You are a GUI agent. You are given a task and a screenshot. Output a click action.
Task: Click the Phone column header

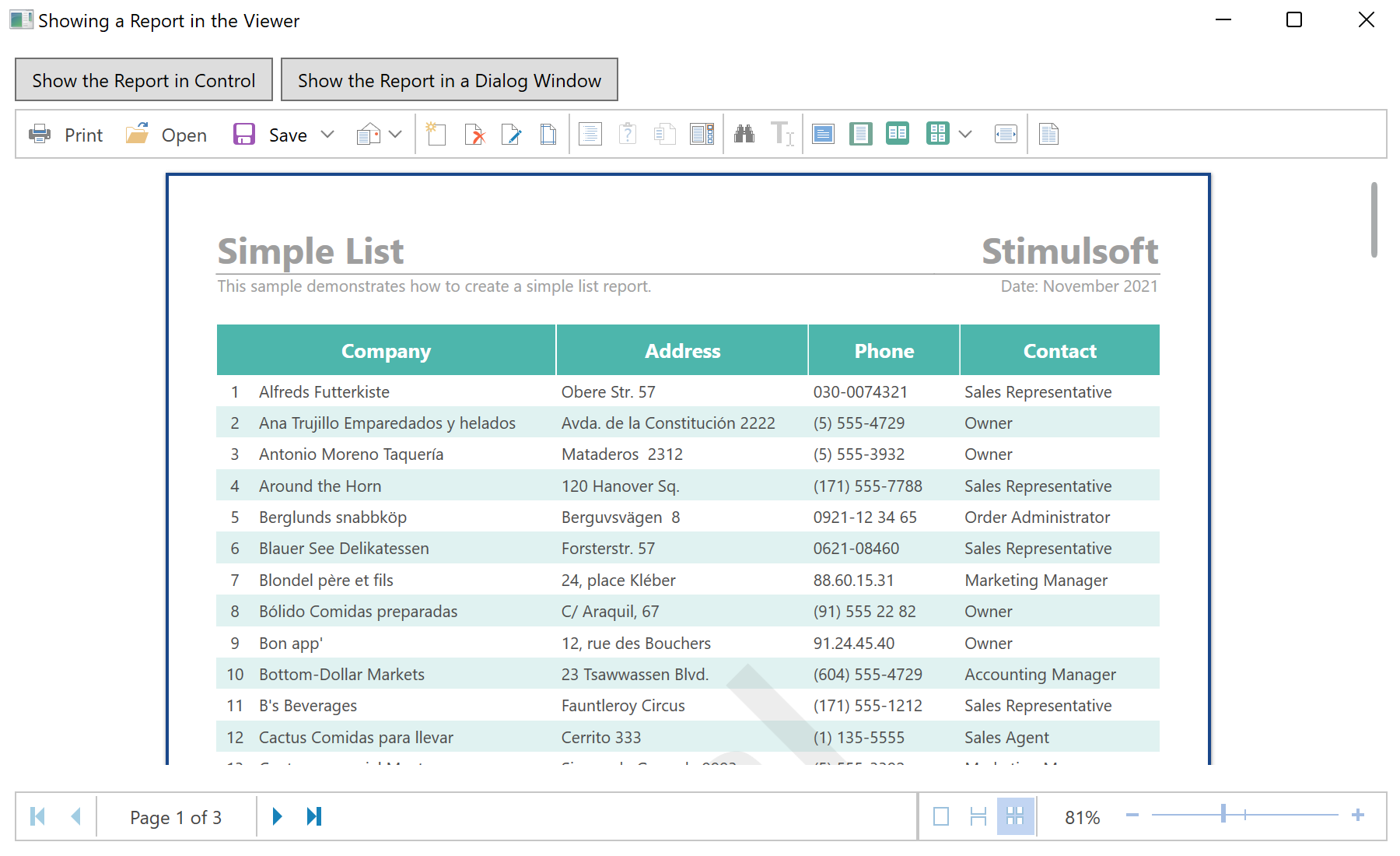coord(884,351)
